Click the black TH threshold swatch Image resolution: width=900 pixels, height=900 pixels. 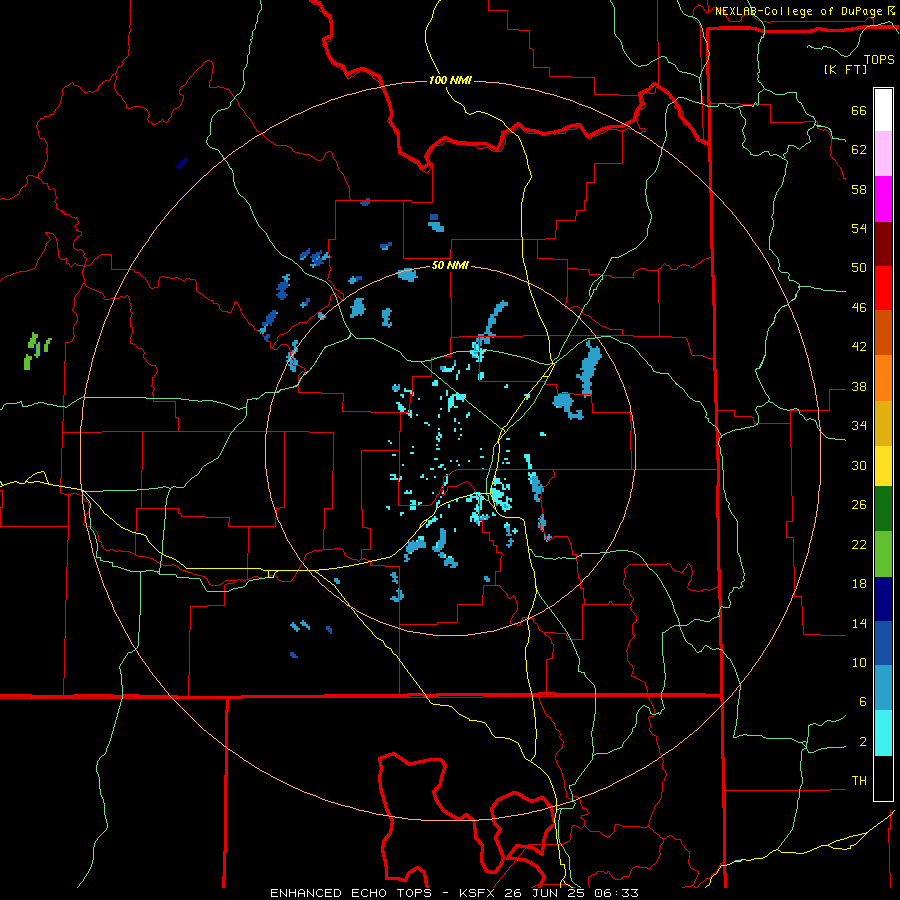click(x=883, y=778)
